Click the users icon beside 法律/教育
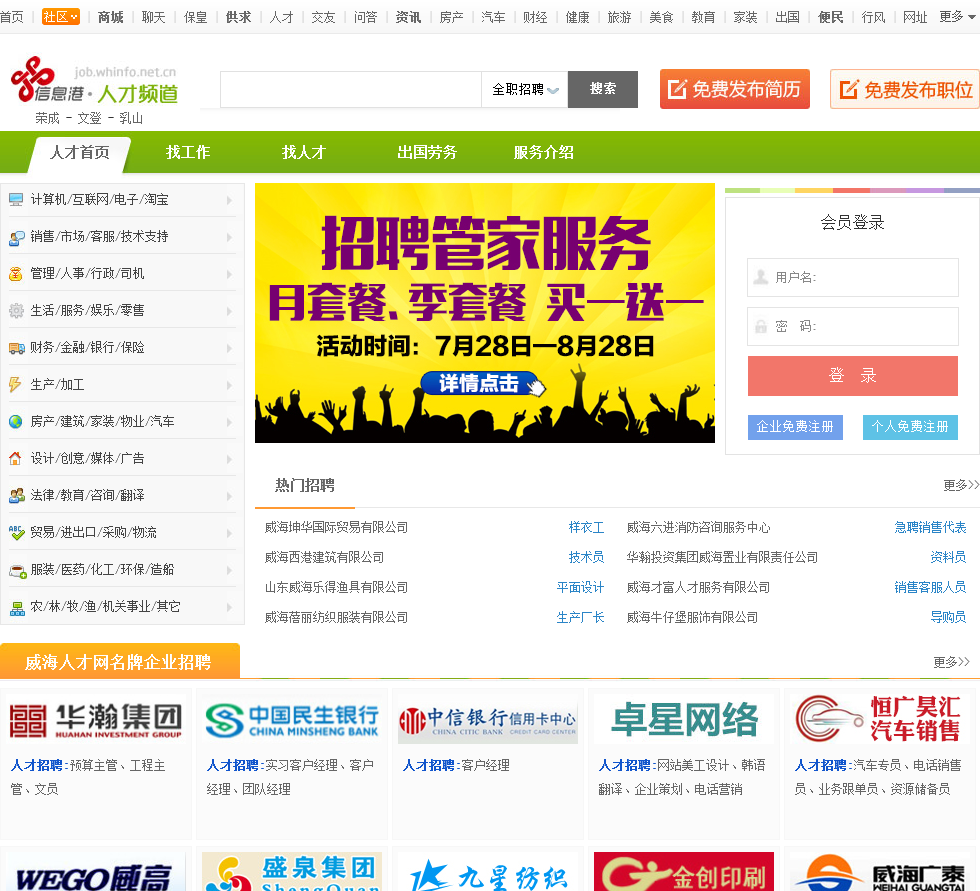Screen dimensions: 980x891 [16, 495]
